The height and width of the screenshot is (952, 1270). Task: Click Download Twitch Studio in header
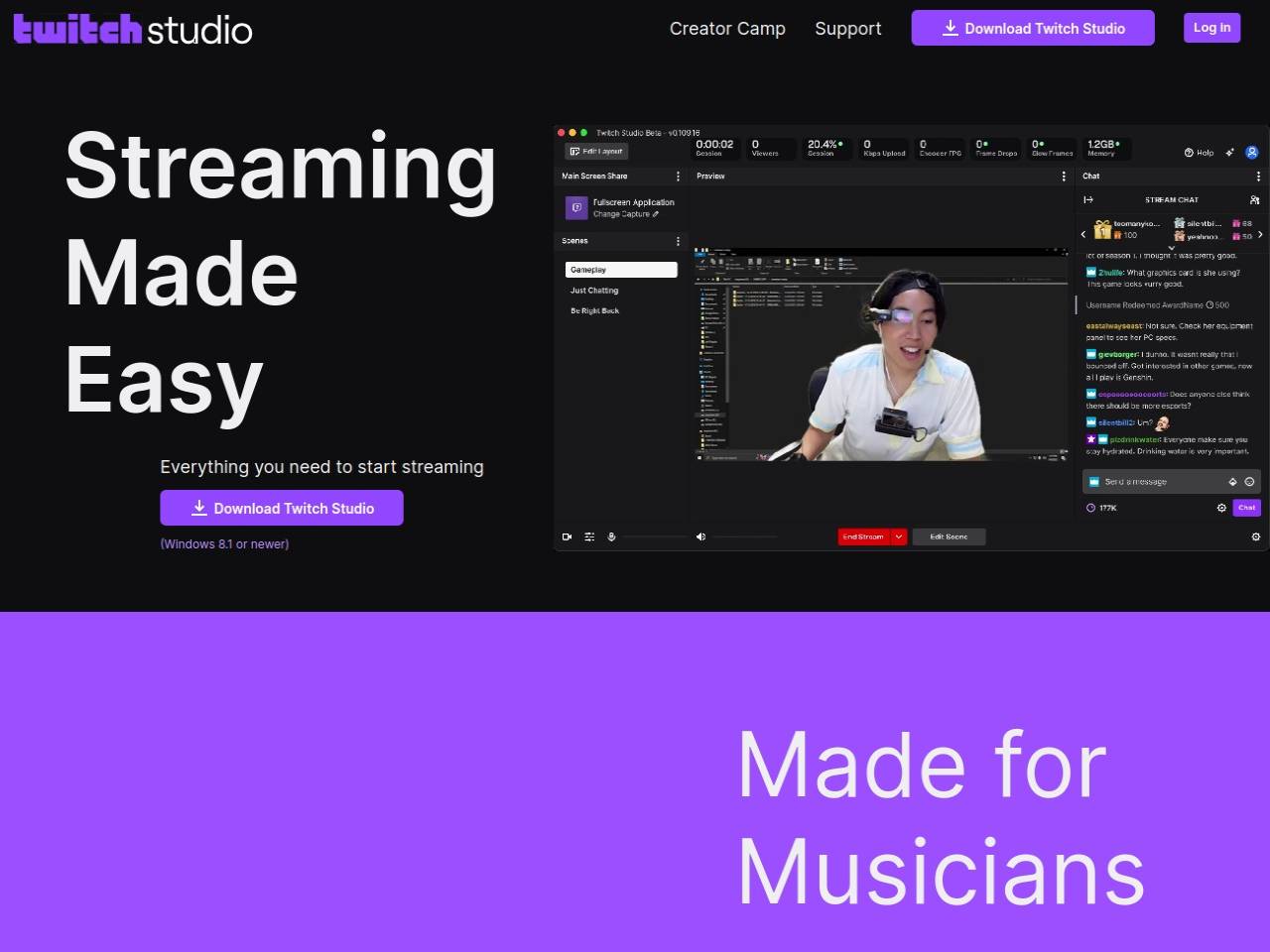(x=1033, y=28)
